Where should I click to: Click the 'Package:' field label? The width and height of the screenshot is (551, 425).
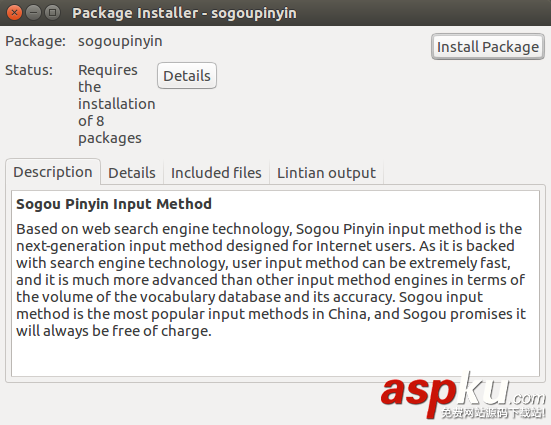(x=35, y=41)
